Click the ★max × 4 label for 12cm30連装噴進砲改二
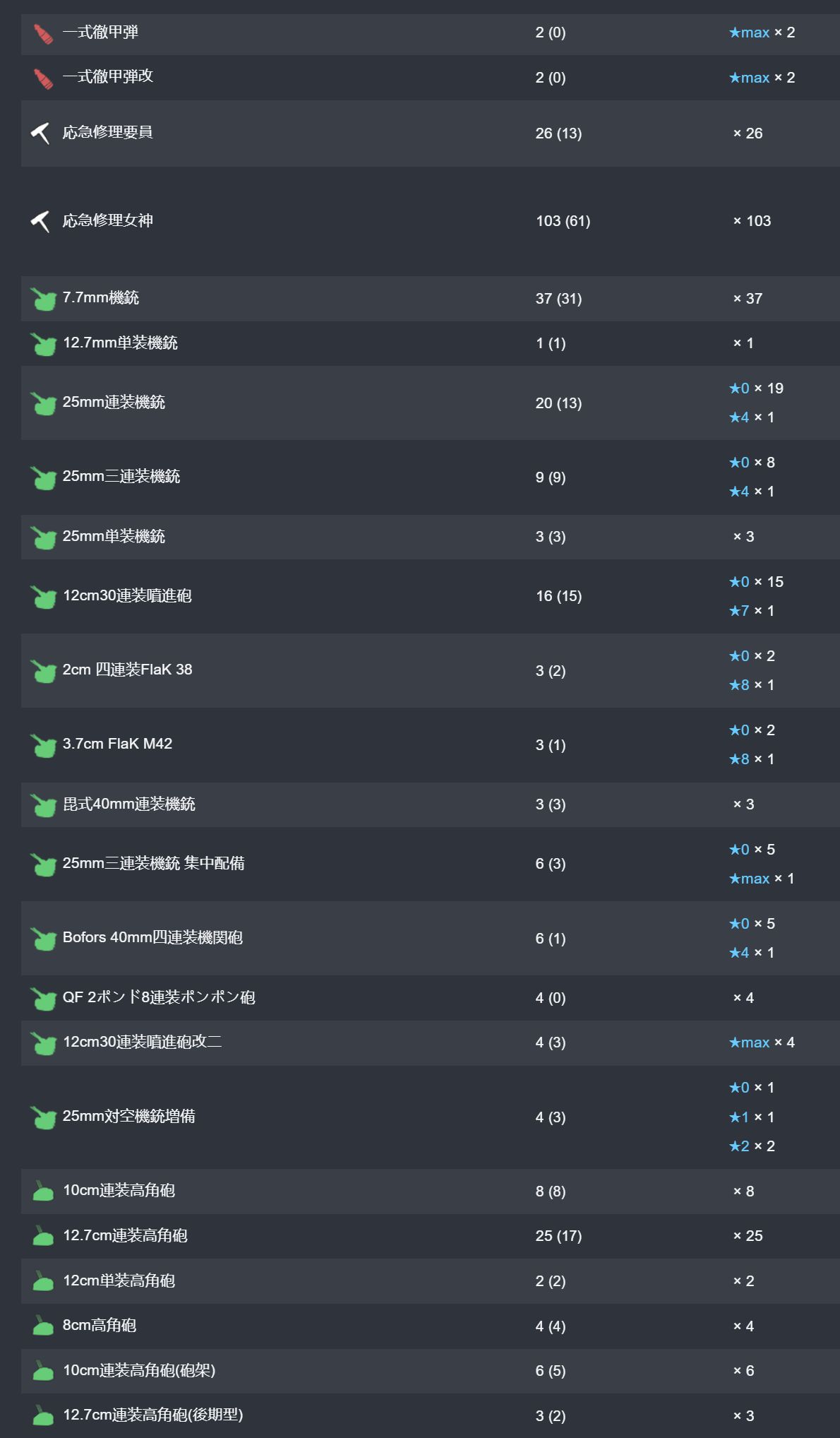 [x=762, y=1042]
